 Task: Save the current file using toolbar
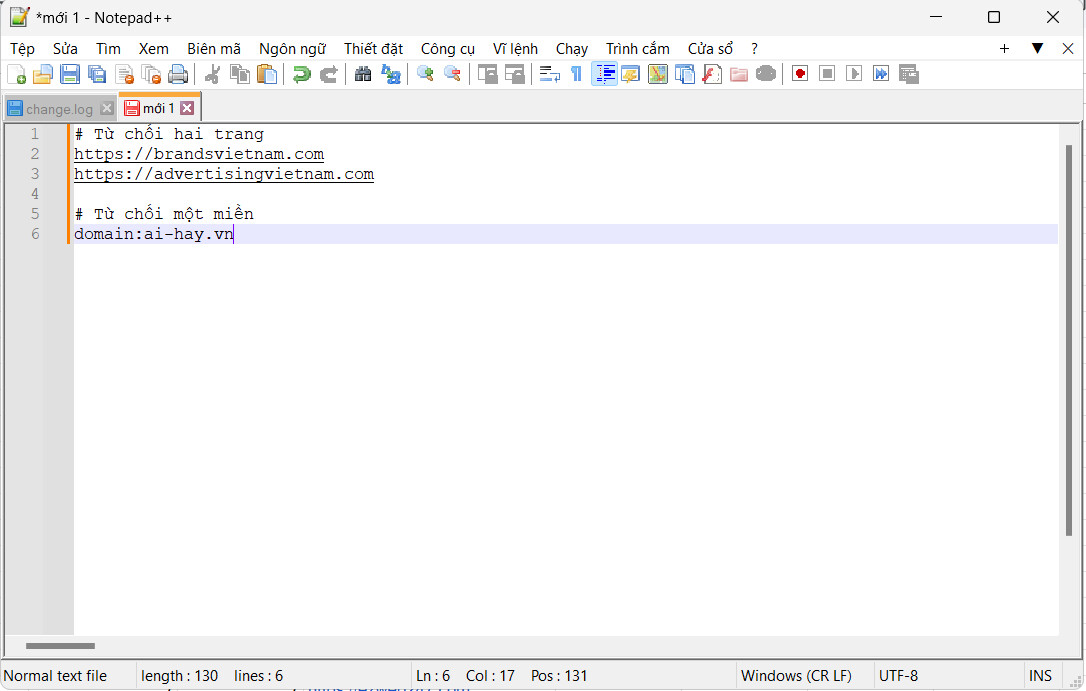click(x=70, y=74)
